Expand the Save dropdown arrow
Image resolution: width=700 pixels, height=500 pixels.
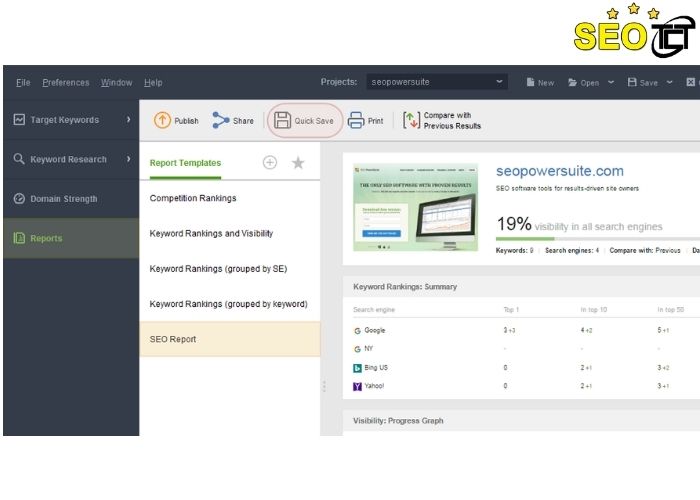click(670, 82)
